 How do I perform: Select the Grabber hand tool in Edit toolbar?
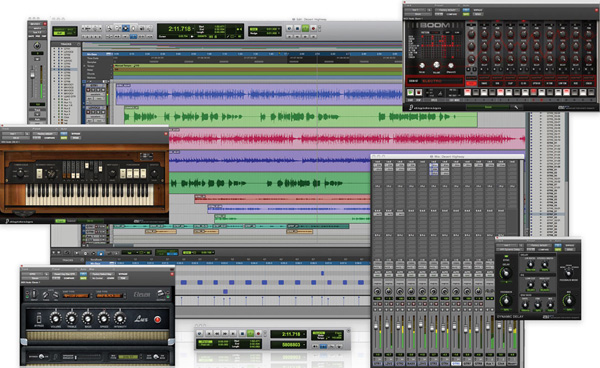tap(133, 28)
